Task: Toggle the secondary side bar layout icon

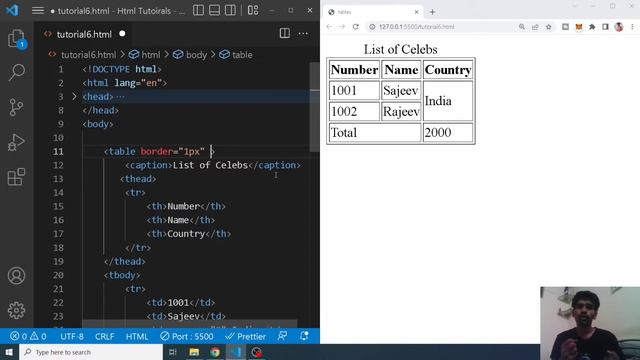Action: pyautogui.click(x=230, y=11)
